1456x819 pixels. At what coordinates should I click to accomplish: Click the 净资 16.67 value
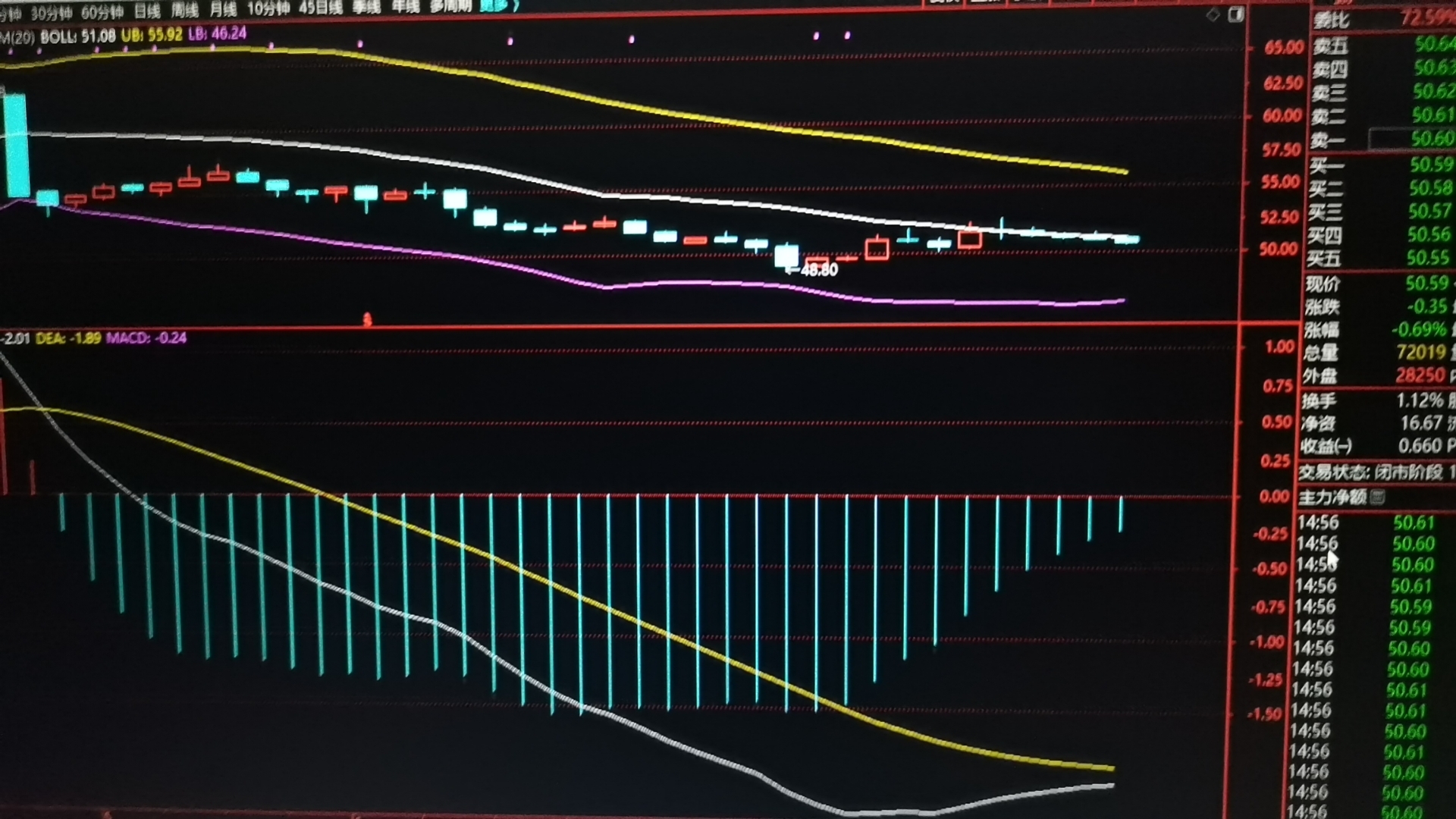pyautogui.click(x=1421, y=422)
